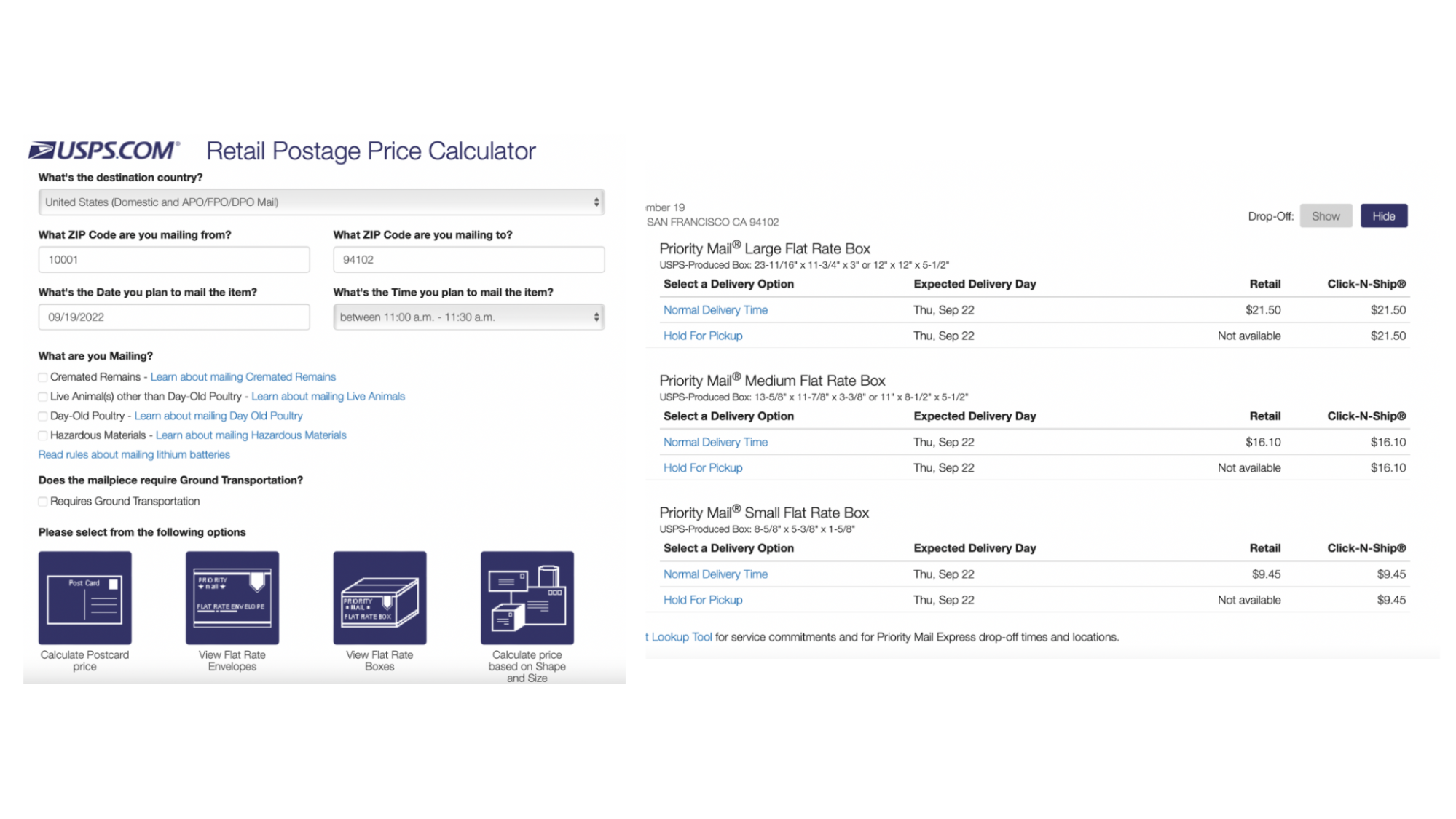Screen dimensions: 1456x819
Task: Expand the destination country dropdown
Action: click(x=321, y=202)
